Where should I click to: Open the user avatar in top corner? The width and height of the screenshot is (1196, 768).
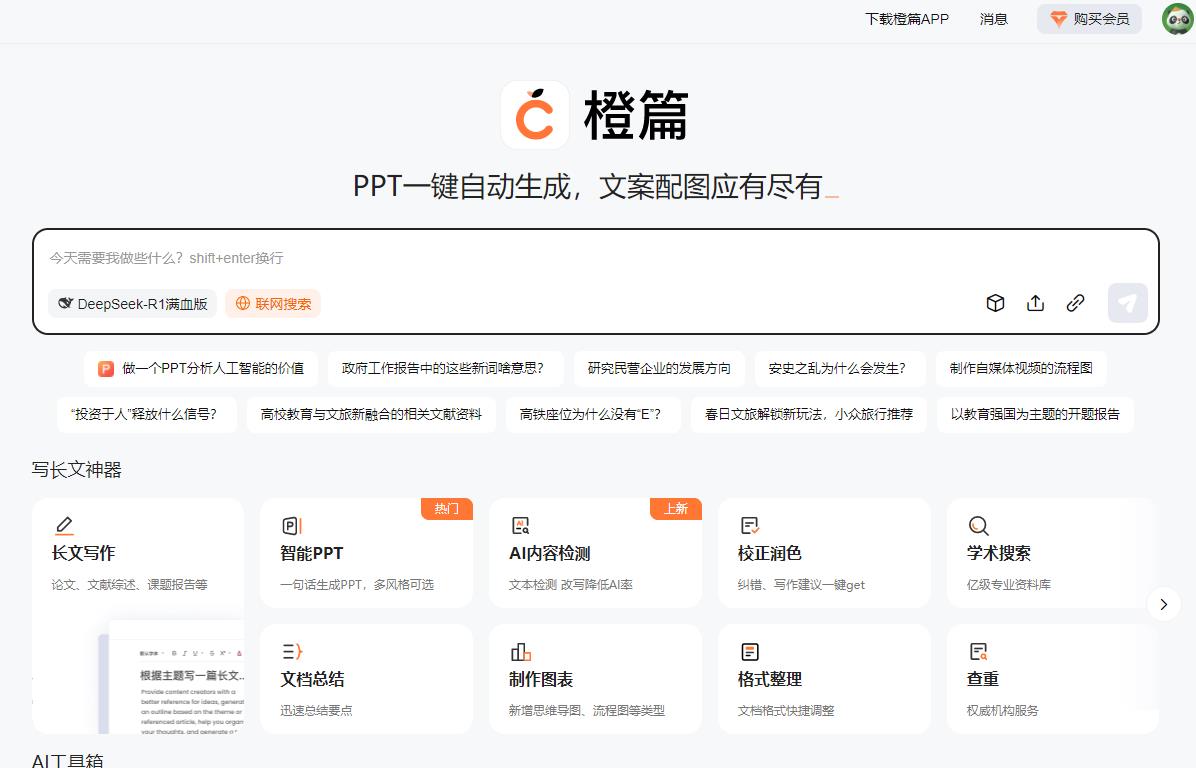coord(1178,19)
